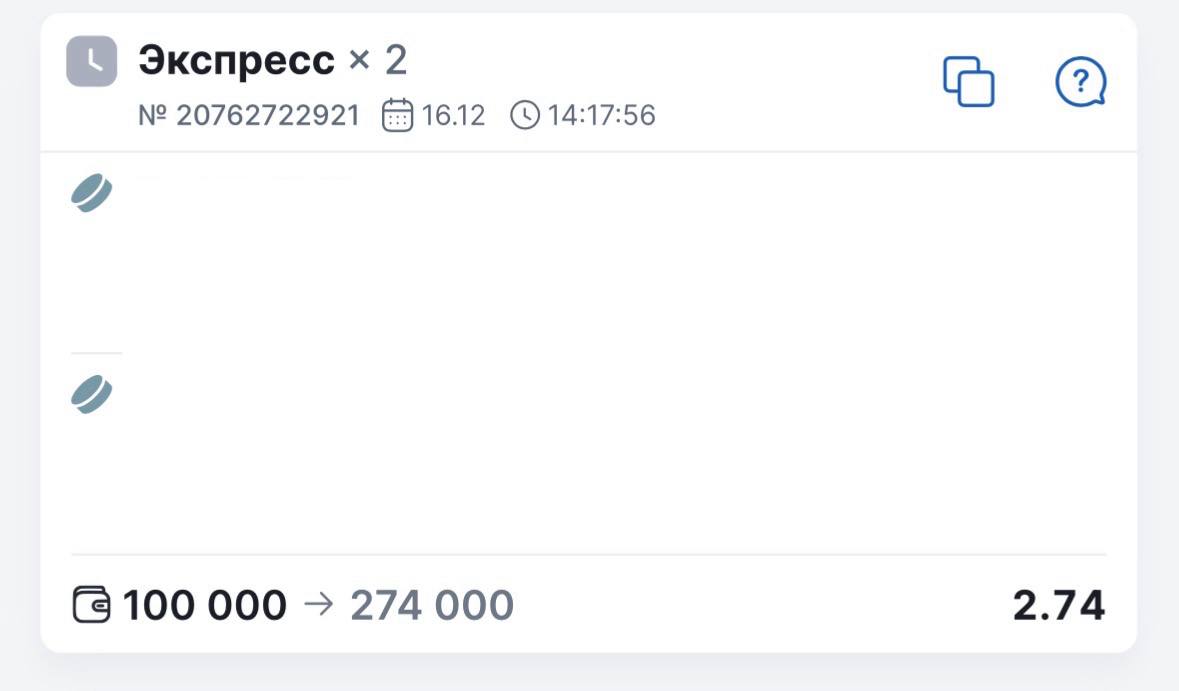Click the № symbol before the bet number
Screen dimensions: 1179x691
153,116
